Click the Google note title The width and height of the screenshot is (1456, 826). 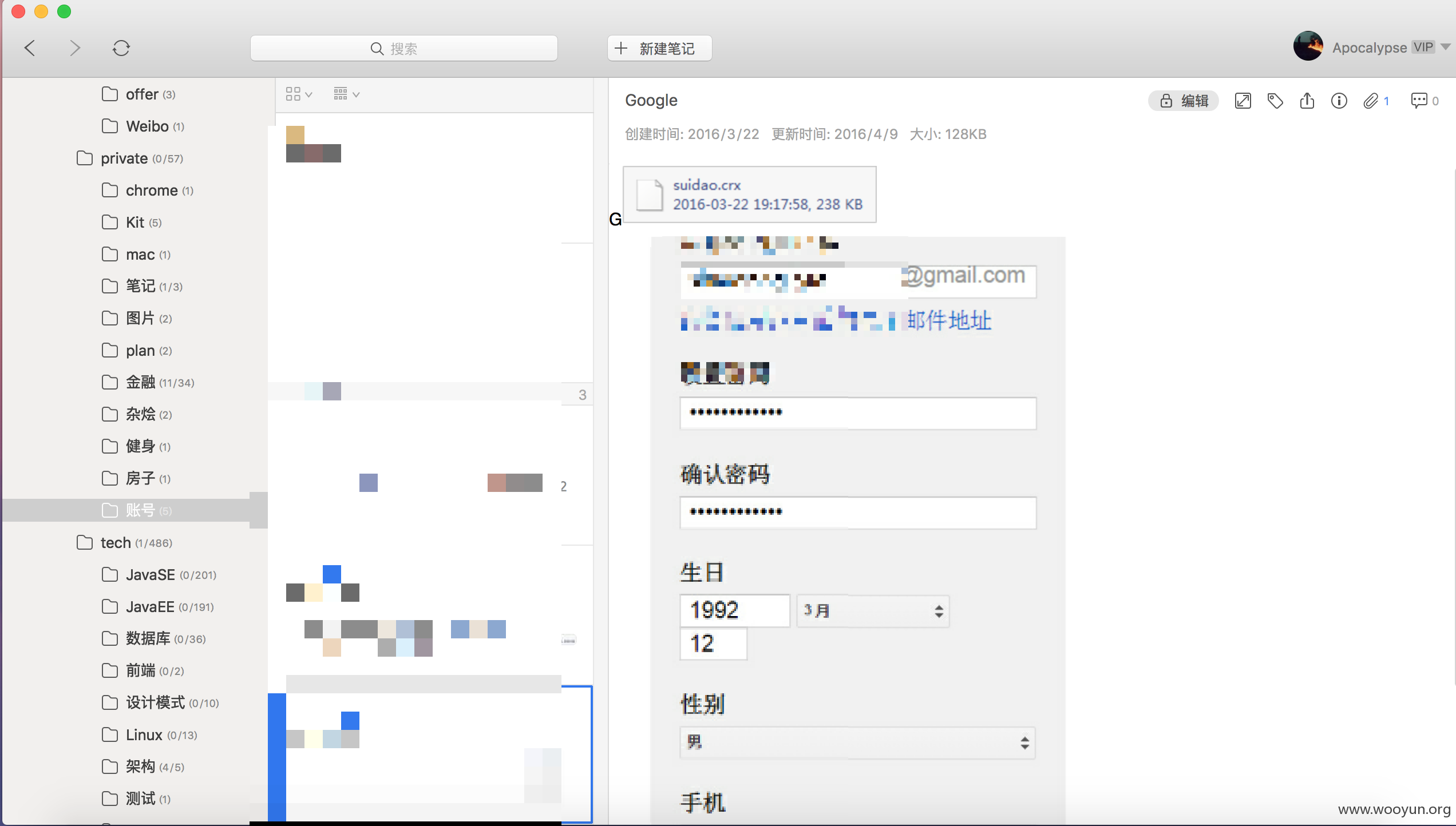click(651, 101)
